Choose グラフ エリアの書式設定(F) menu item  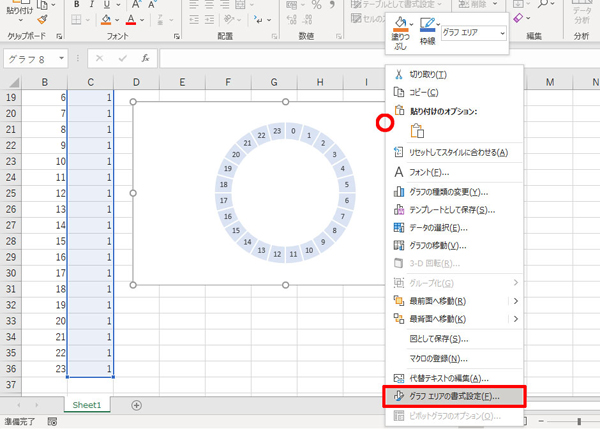(454, 396)
